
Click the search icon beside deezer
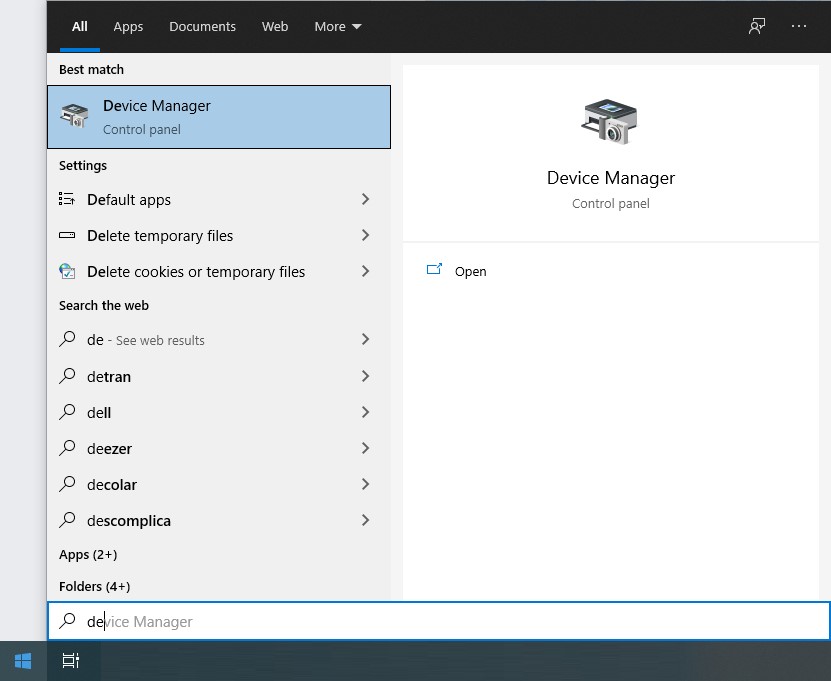67,448
